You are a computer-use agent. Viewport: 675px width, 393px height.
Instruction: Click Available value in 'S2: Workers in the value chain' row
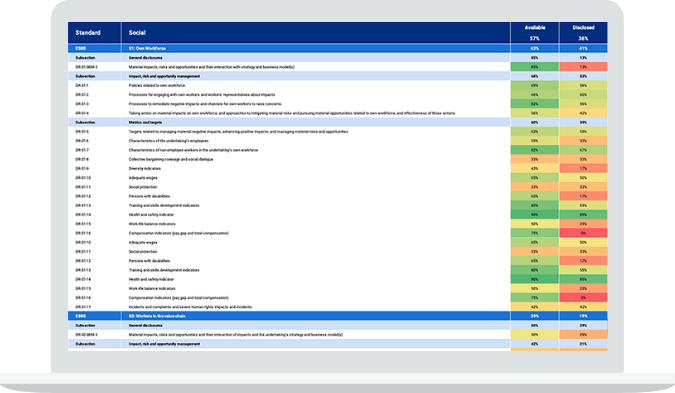pyautogui.click(x=535, y=316)
